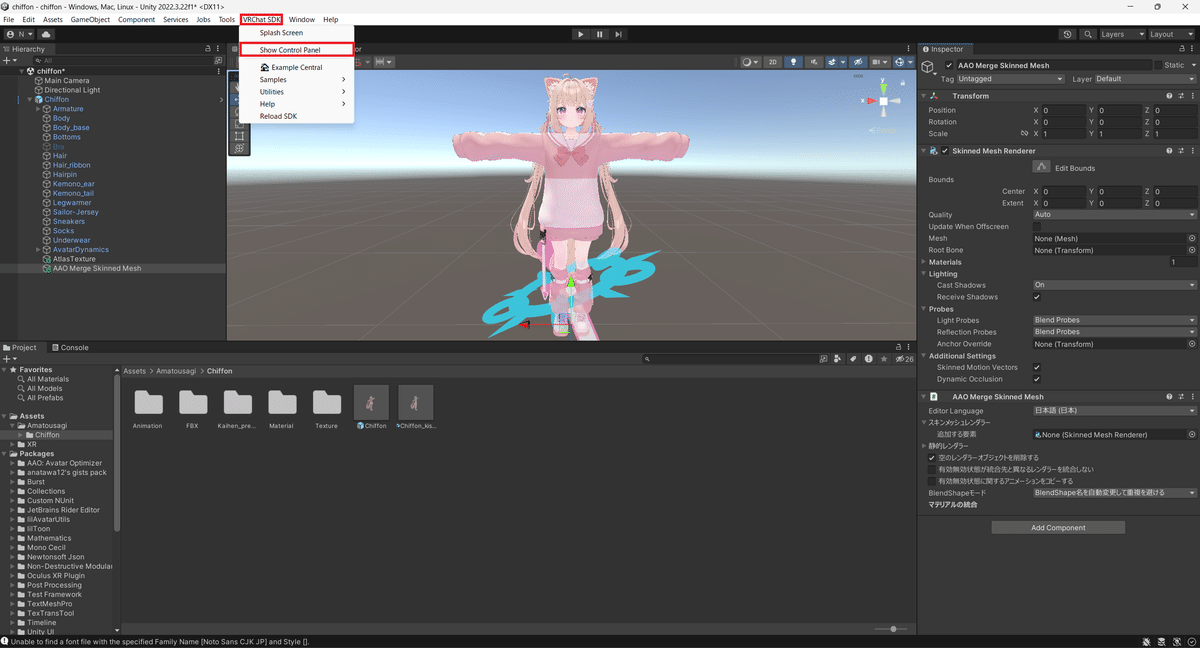The height and width of the screenshot is (648, 1200).
Task: Open the global search magnifier icon
Action: (x=1086, y=34)
